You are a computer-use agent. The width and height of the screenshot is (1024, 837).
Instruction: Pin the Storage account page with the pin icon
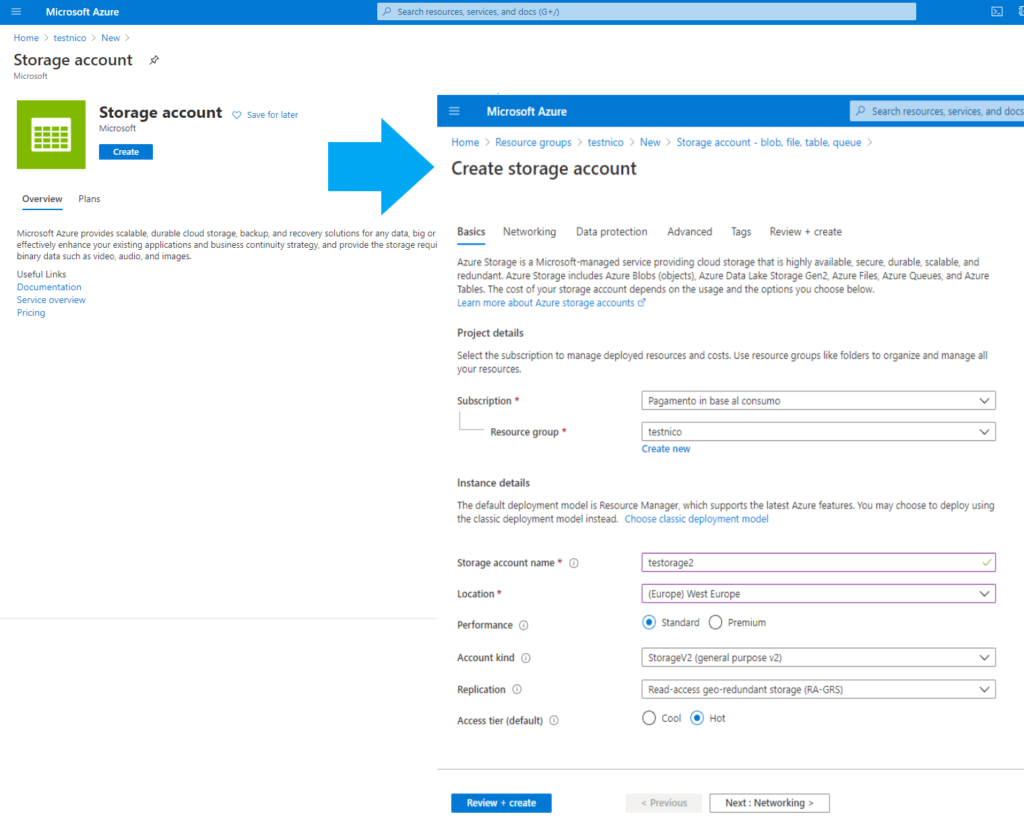[x=154, y=60]
